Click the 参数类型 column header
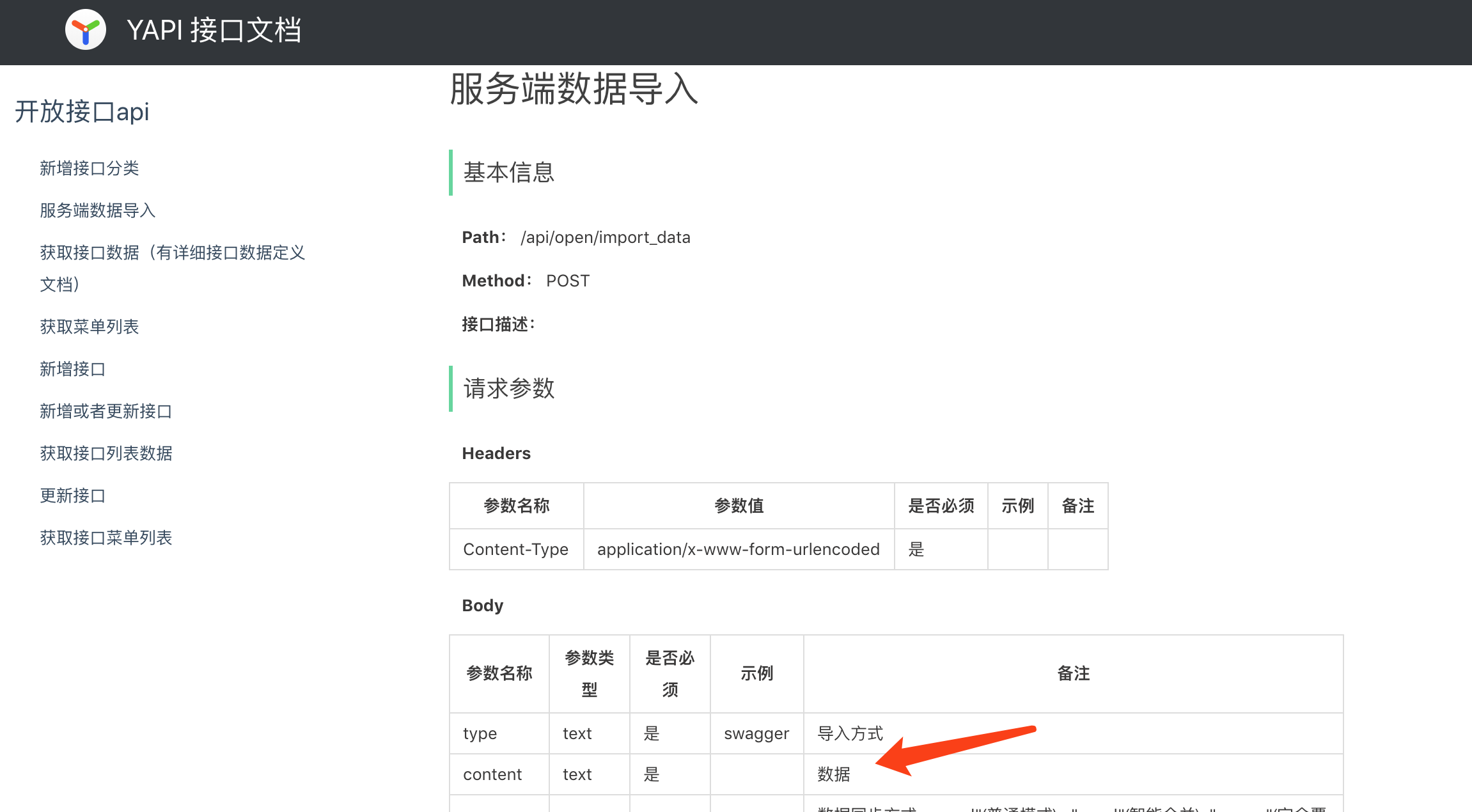The width and height of the screenshot is (1472, 812). coord(590,674)
